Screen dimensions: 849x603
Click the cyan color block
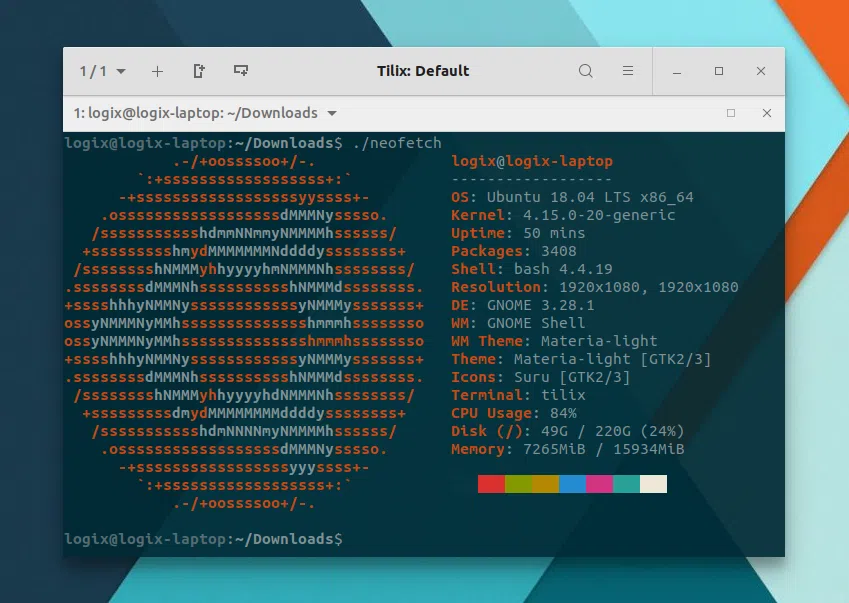(626, 484)
